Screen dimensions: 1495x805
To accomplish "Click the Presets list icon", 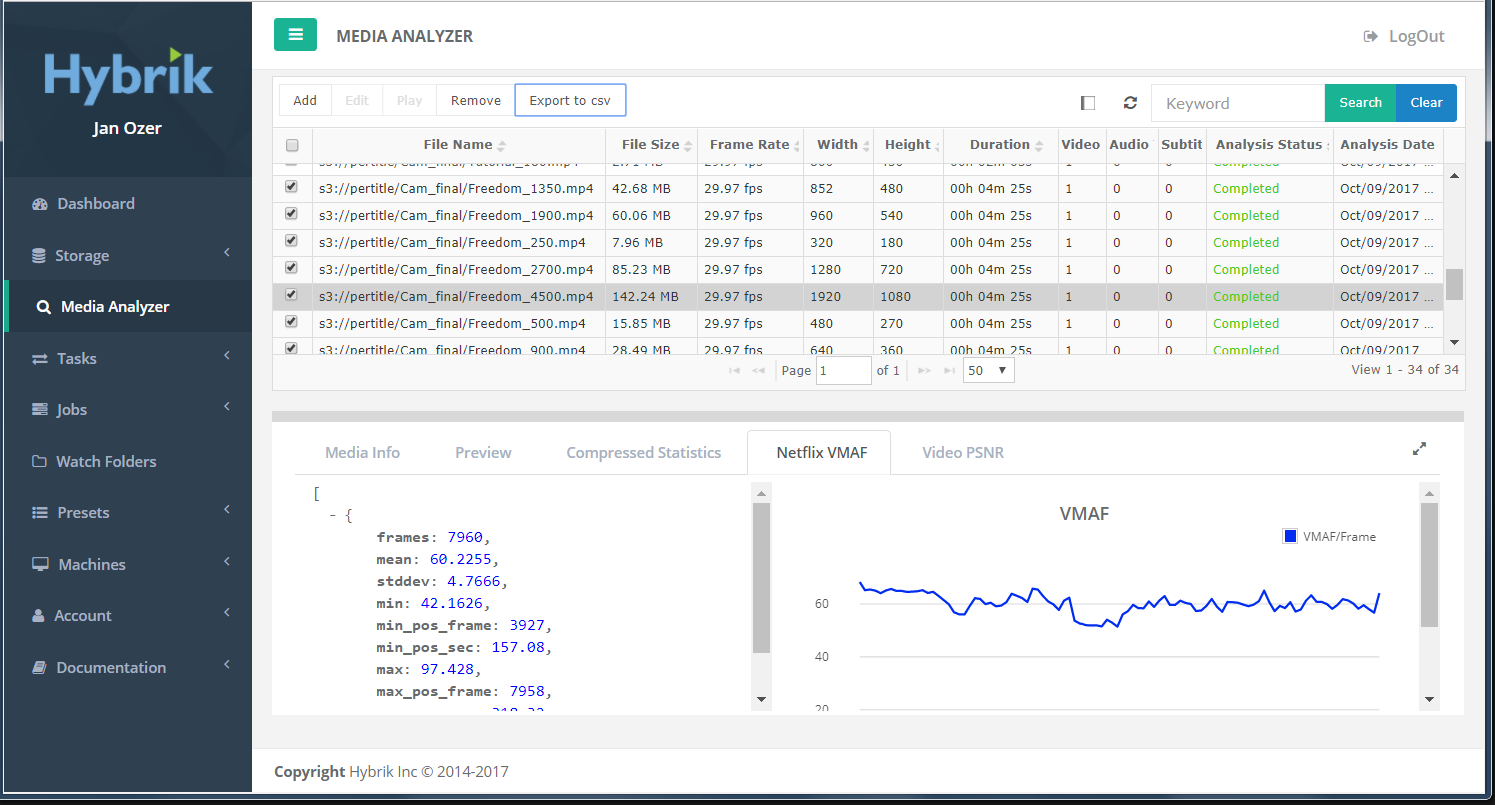I will click(x=40, y=513).
